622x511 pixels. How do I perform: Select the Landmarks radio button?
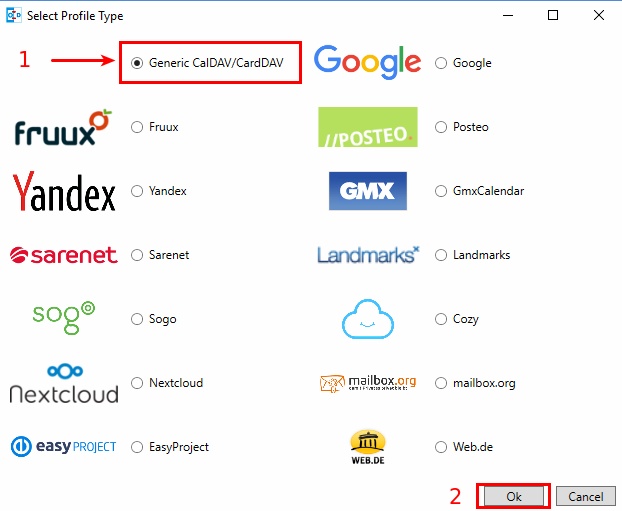441,255
